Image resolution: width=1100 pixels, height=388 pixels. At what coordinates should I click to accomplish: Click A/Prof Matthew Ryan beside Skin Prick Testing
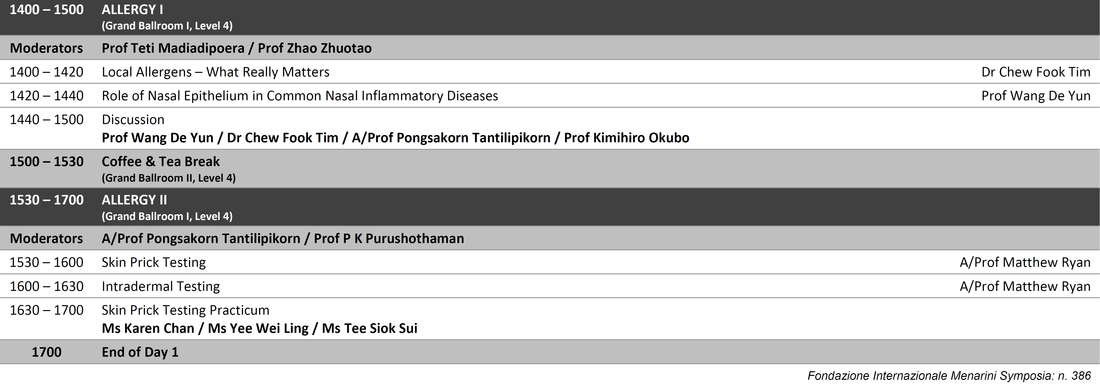click(1025, 262)
